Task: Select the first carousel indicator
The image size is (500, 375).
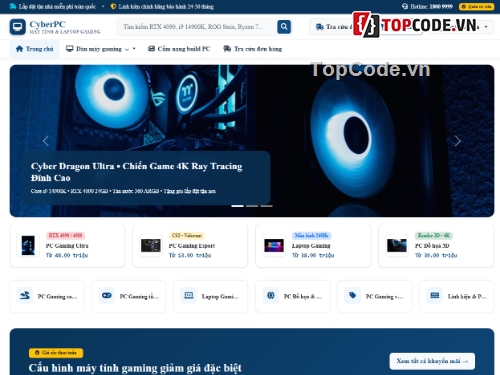Action: pos(237,206)
